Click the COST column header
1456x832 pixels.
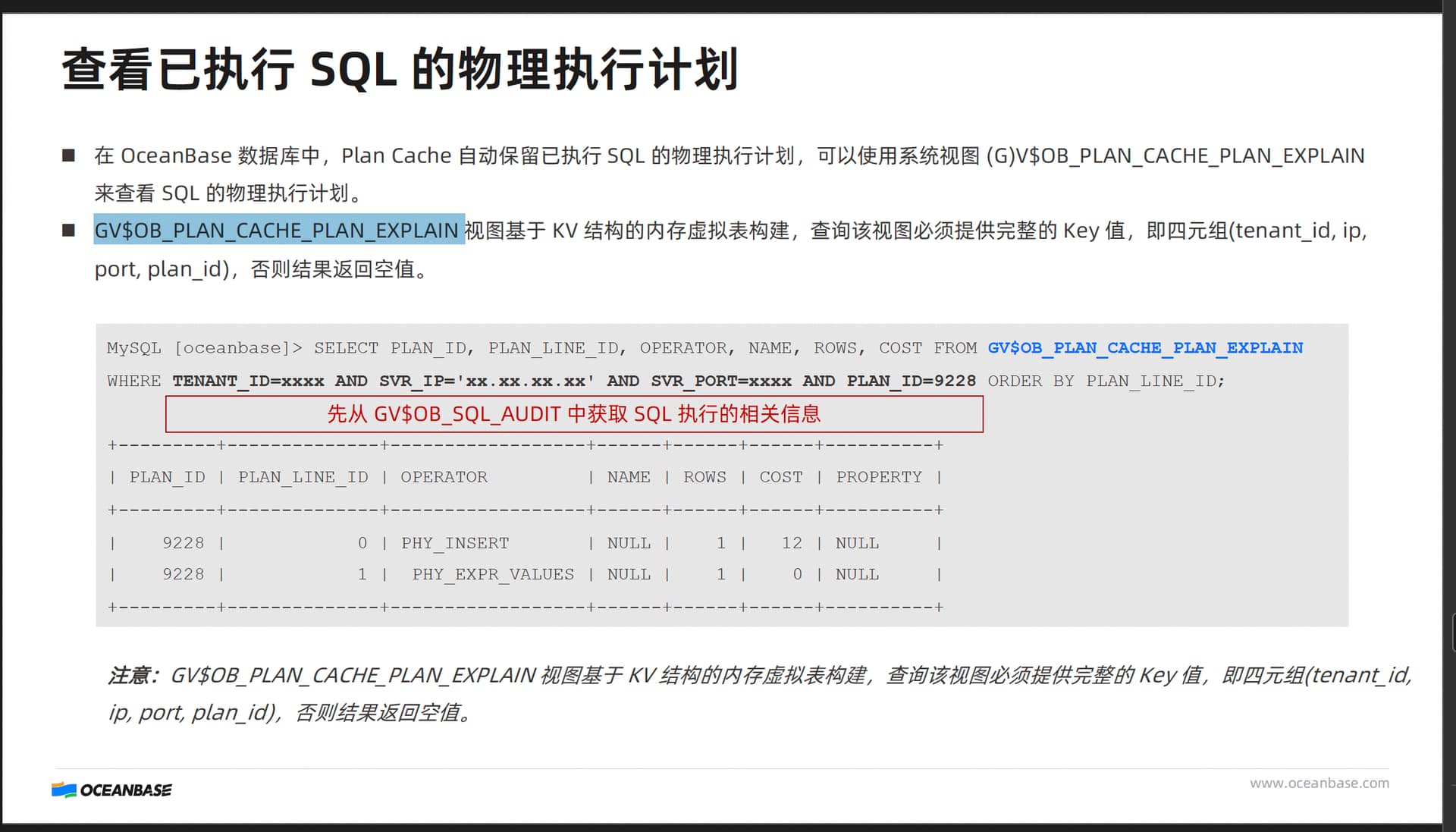click(781, 477)
